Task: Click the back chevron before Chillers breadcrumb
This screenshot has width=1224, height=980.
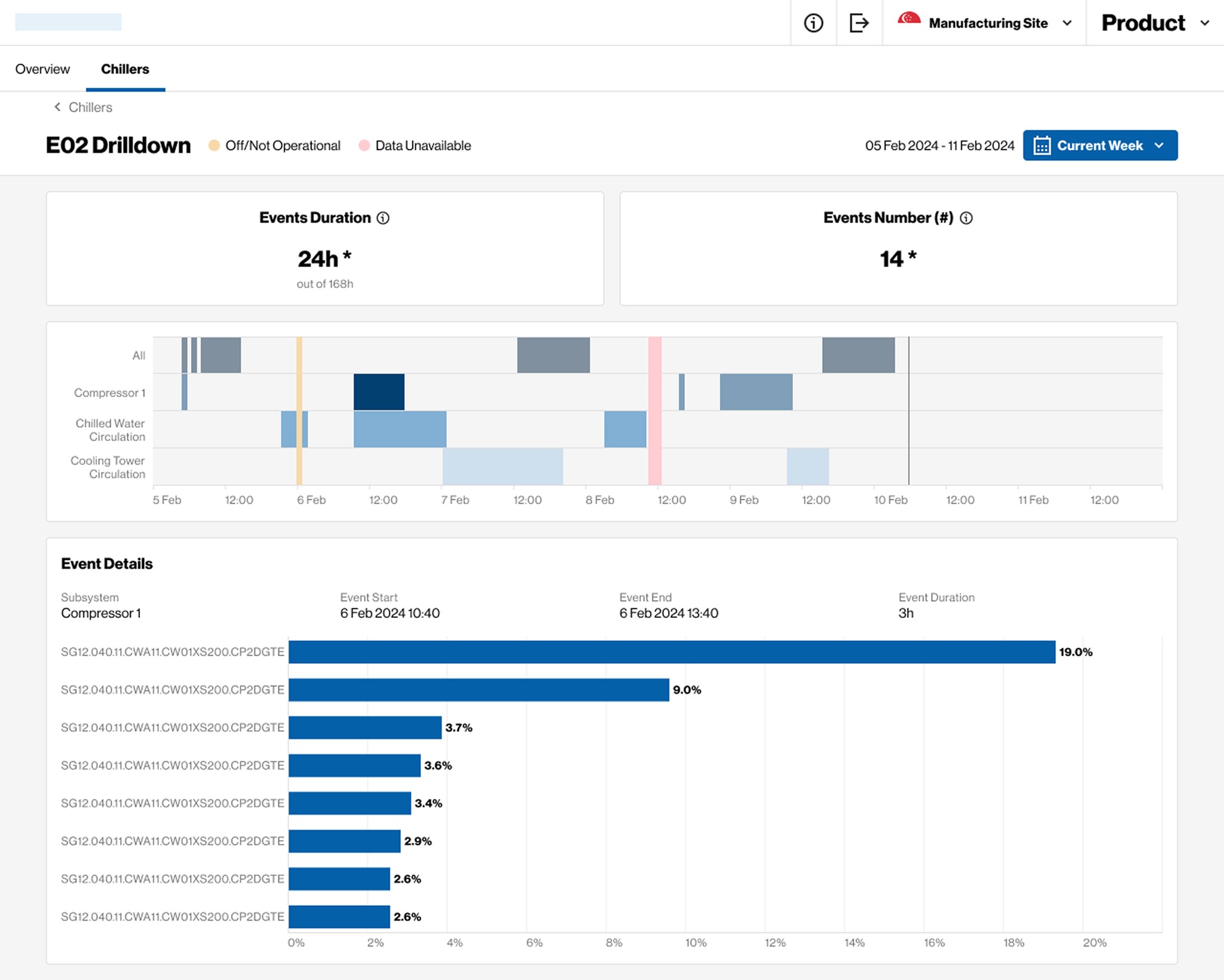Action: click(x=57, y=107)
